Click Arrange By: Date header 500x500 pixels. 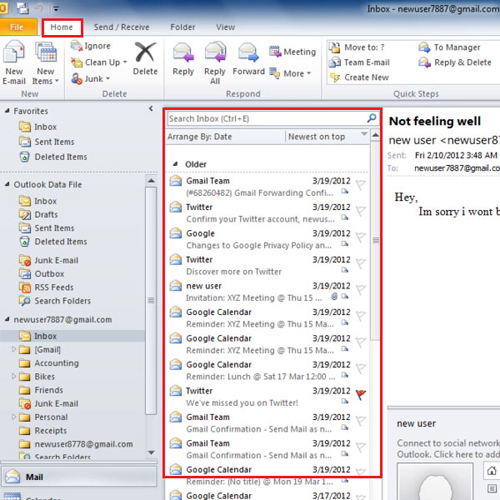200,137
